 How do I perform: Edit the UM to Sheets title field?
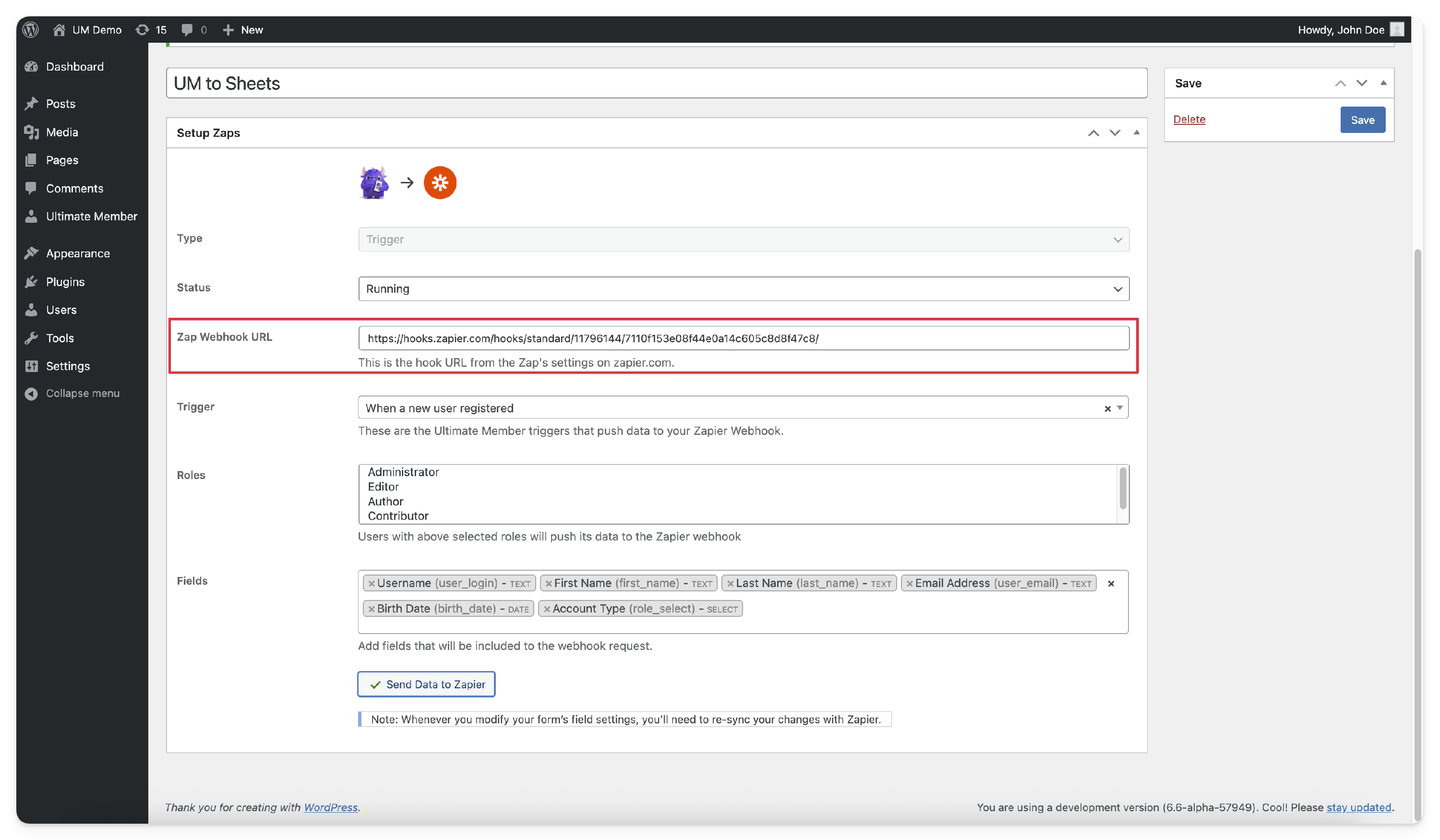(x=656, y=83)
